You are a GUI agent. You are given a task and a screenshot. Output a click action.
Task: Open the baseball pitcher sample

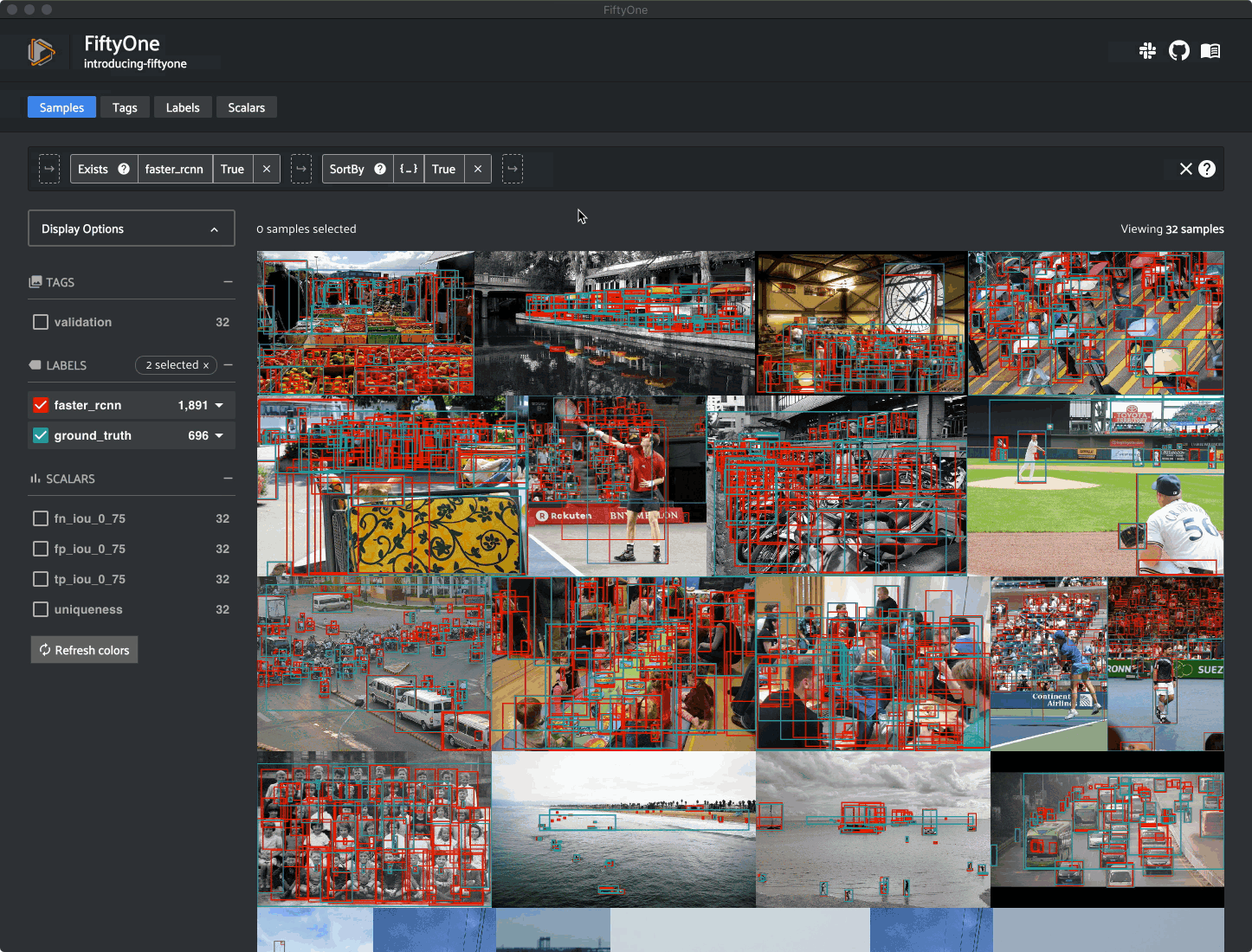(1096, 486)
